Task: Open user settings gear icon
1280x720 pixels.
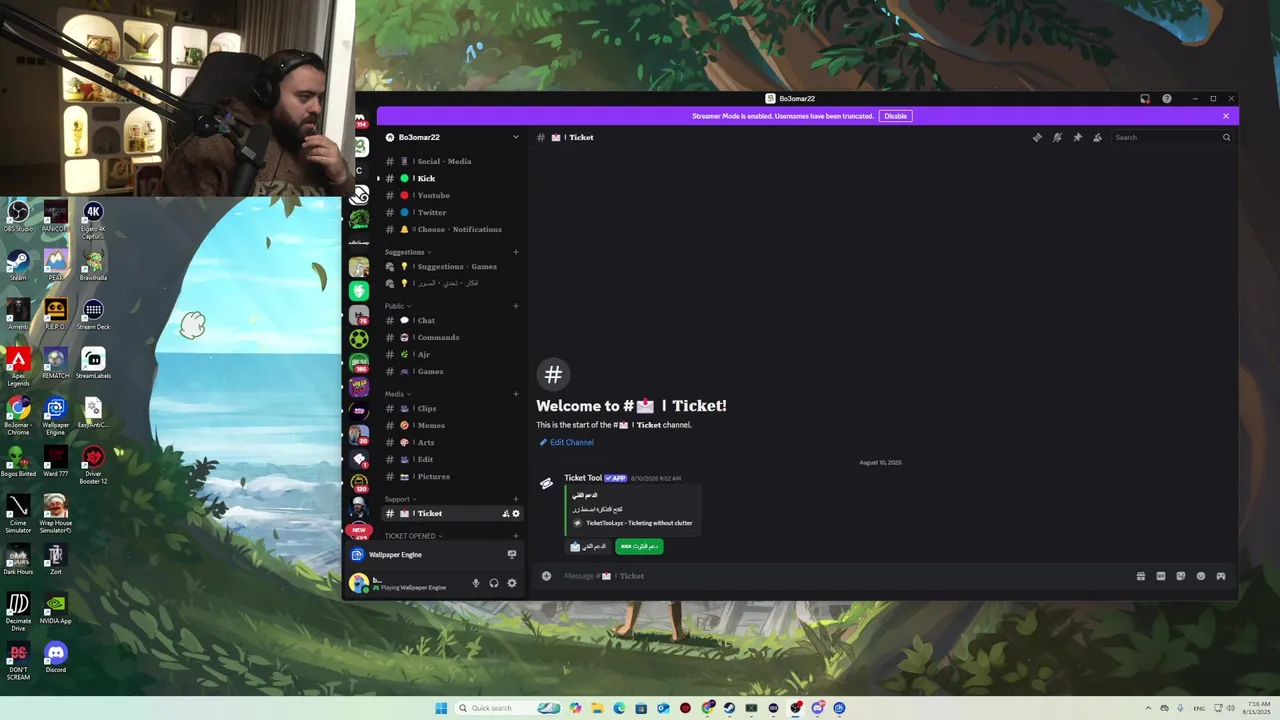Action: click(x=512, y=583)
